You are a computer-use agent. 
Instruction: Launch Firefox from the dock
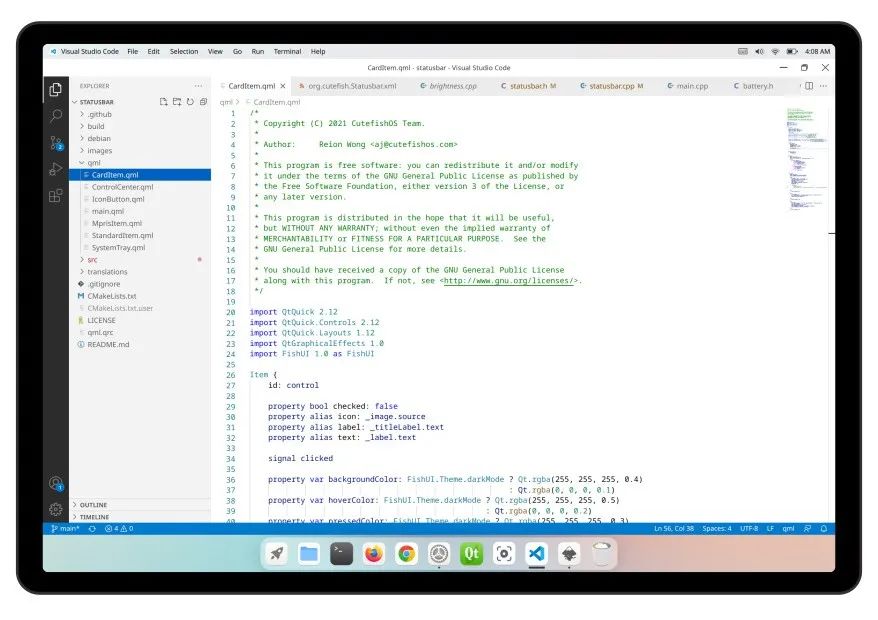point(373,553)
